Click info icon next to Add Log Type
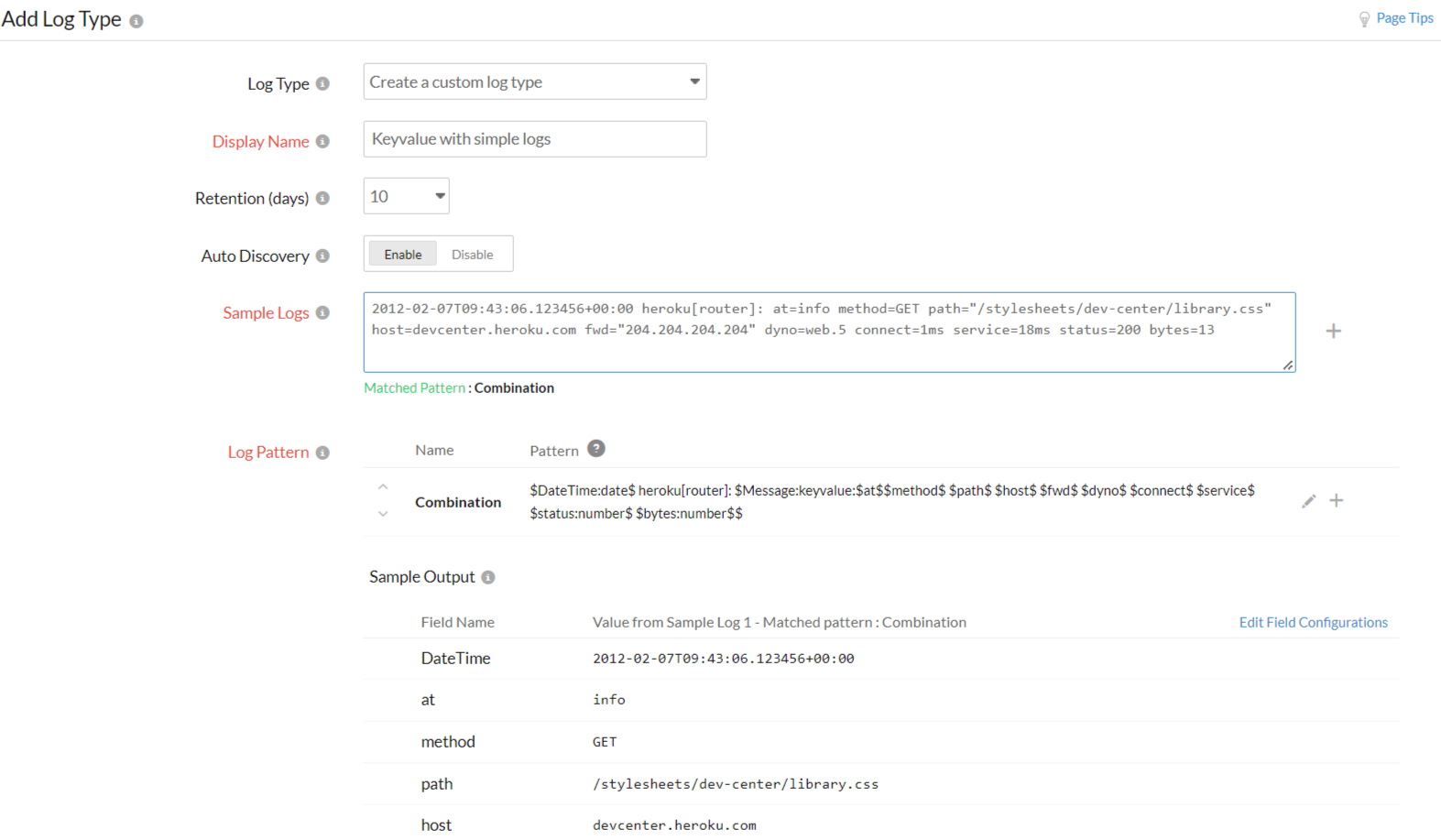This screenshot has width=1441, height=840. pyautogui.click(x=136, y=21)
